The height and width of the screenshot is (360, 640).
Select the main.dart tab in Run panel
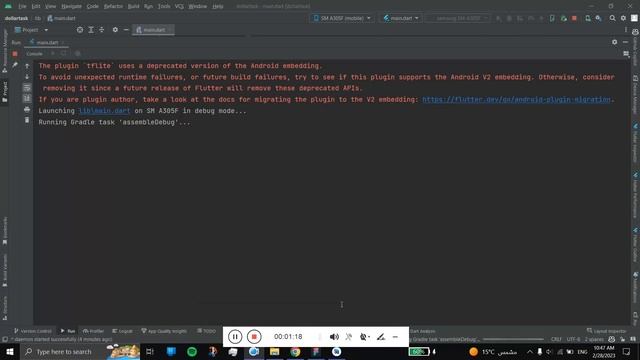[x=47, y=42]
